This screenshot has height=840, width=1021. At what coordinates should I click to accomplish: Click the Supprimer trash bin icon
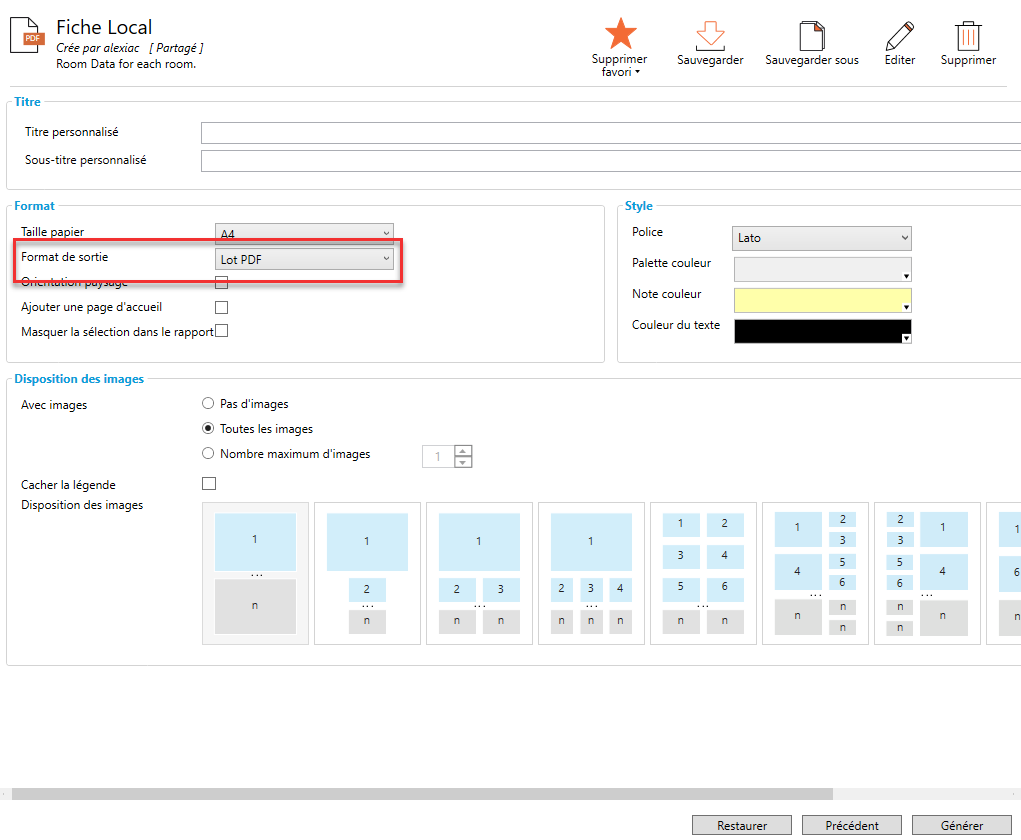(968, 35)
